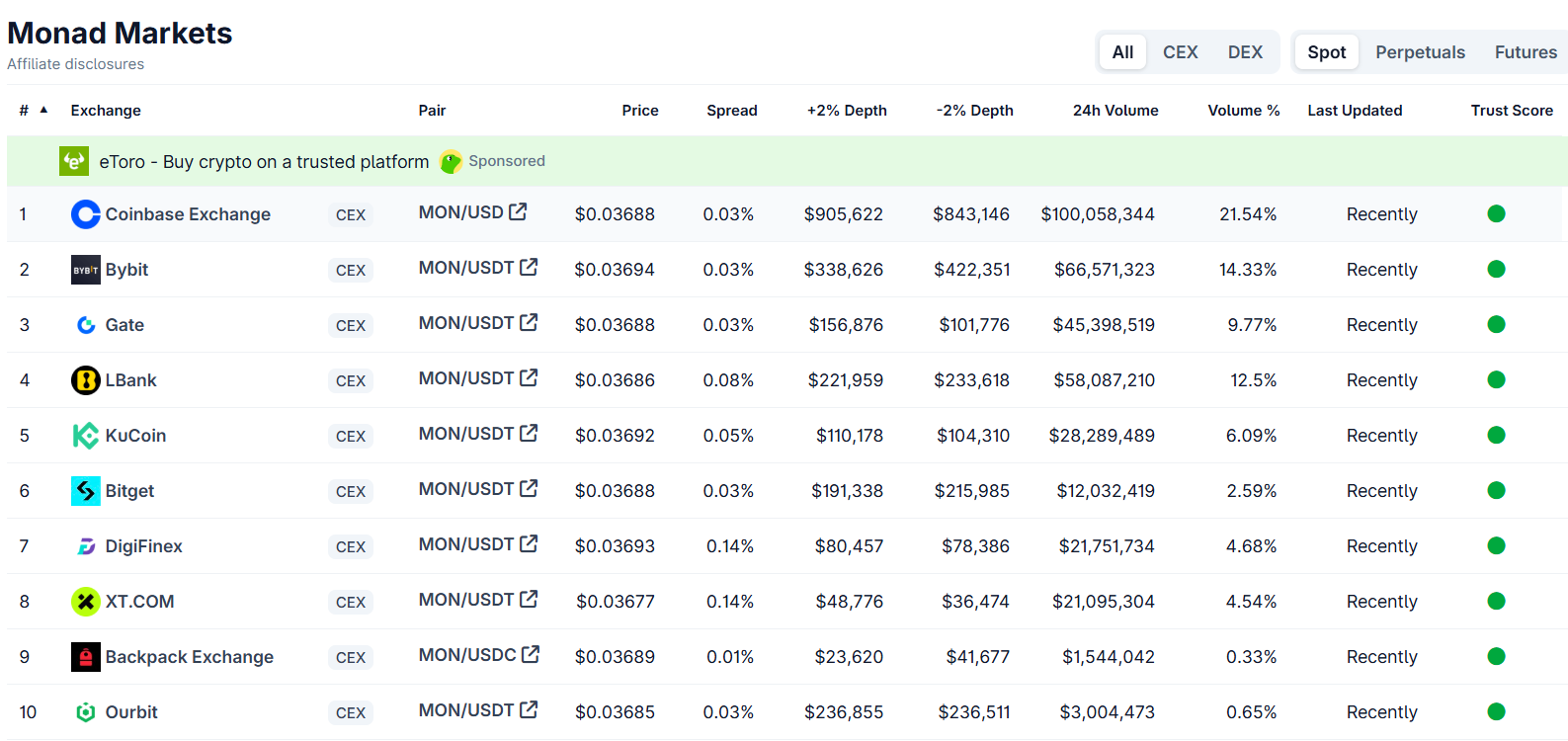Click the green trust score dot for Ourbit
This screenshot has width=1568, height=741.
1496,711
